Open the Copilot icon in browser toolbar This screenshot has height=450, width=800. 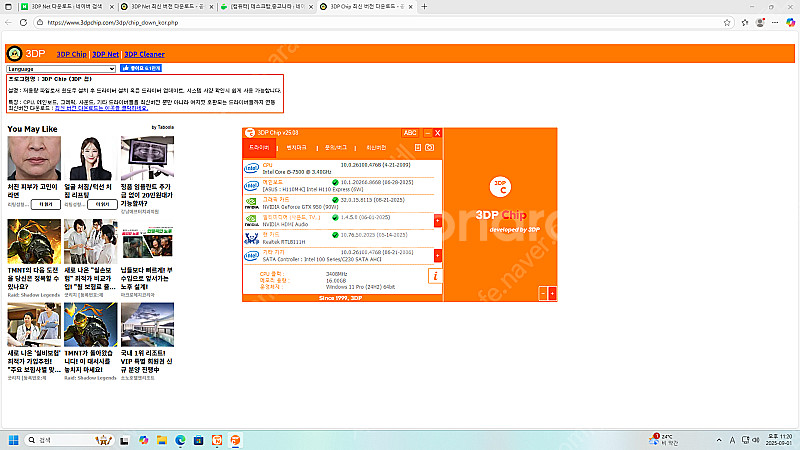(790, 22)
